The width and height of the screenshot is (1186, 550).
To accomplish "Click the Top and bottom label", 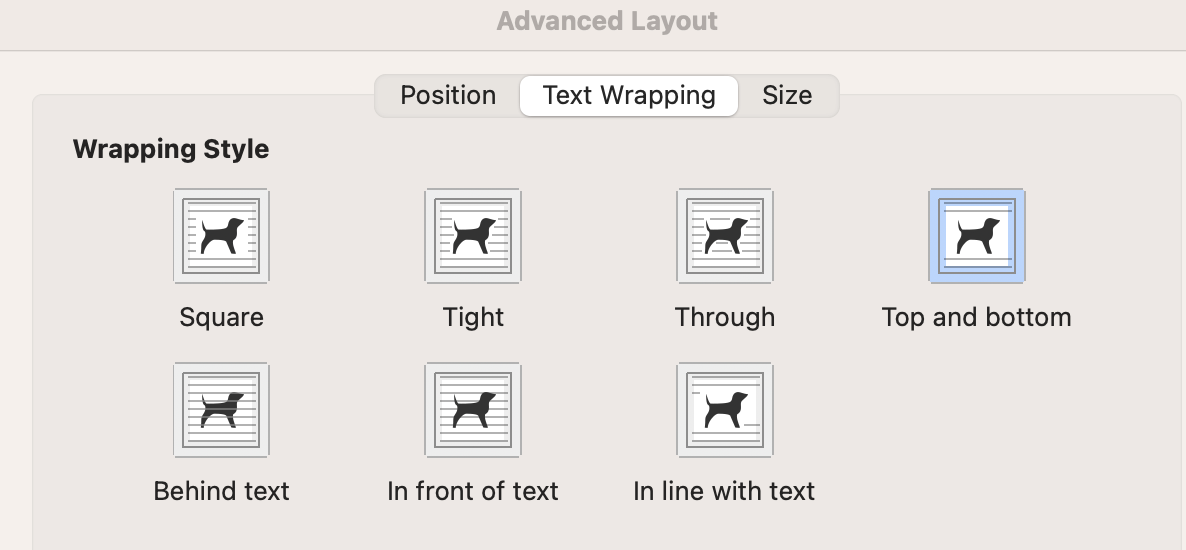I will point(976,318).
